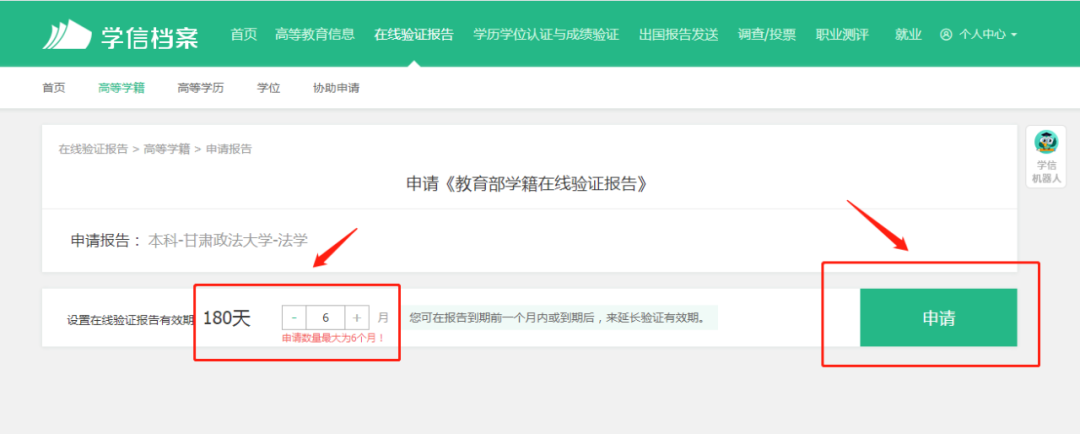The width and height of the screenshot is (1080, 434).
Task: Click the 申请报告 breadcrumb text
Action: pos(229,149)
